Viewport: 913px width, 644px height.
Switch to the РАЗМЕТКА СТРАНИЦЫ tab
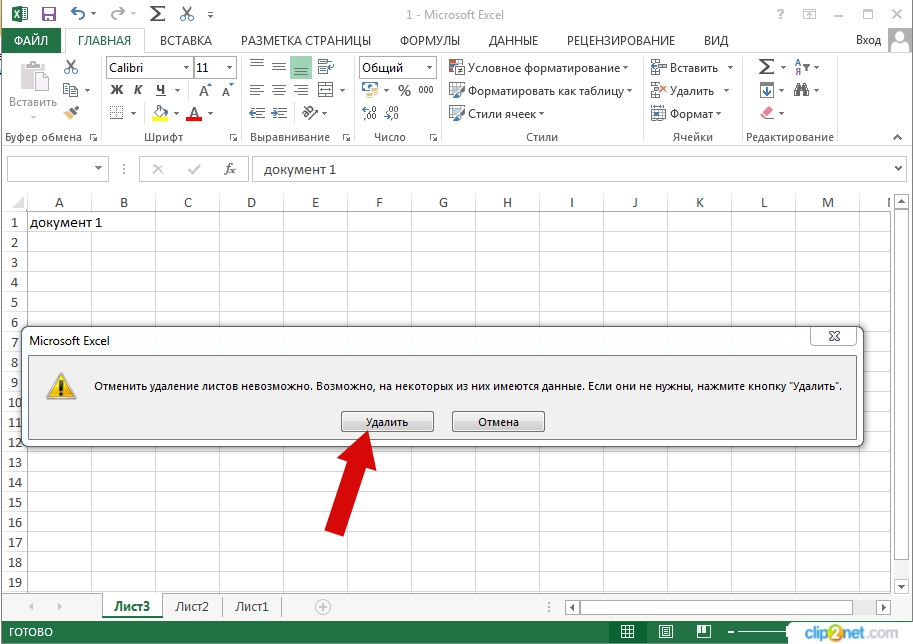306,40
